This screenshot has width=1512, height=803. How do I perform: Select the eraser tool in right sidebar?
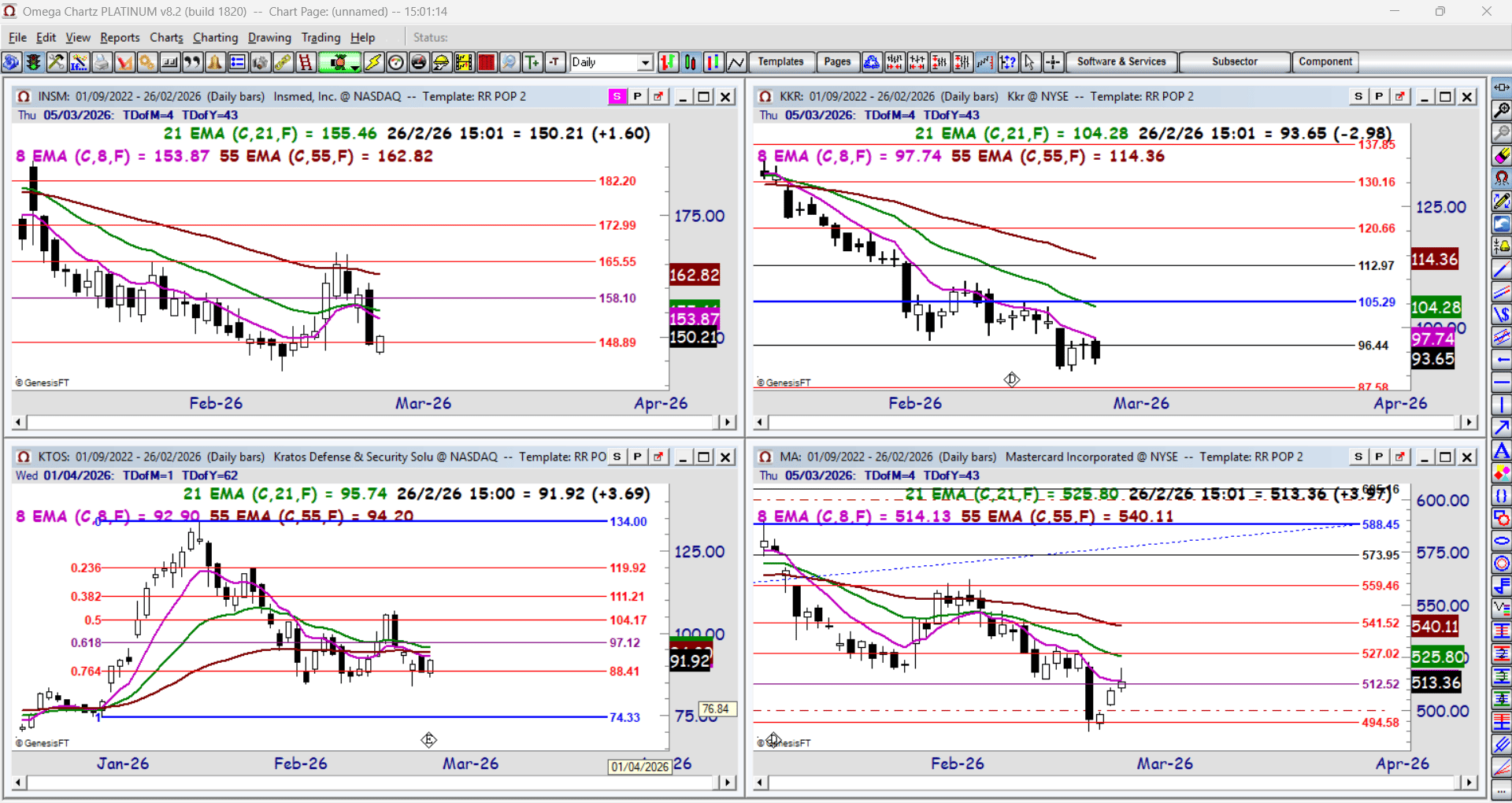pos(1502,156)
